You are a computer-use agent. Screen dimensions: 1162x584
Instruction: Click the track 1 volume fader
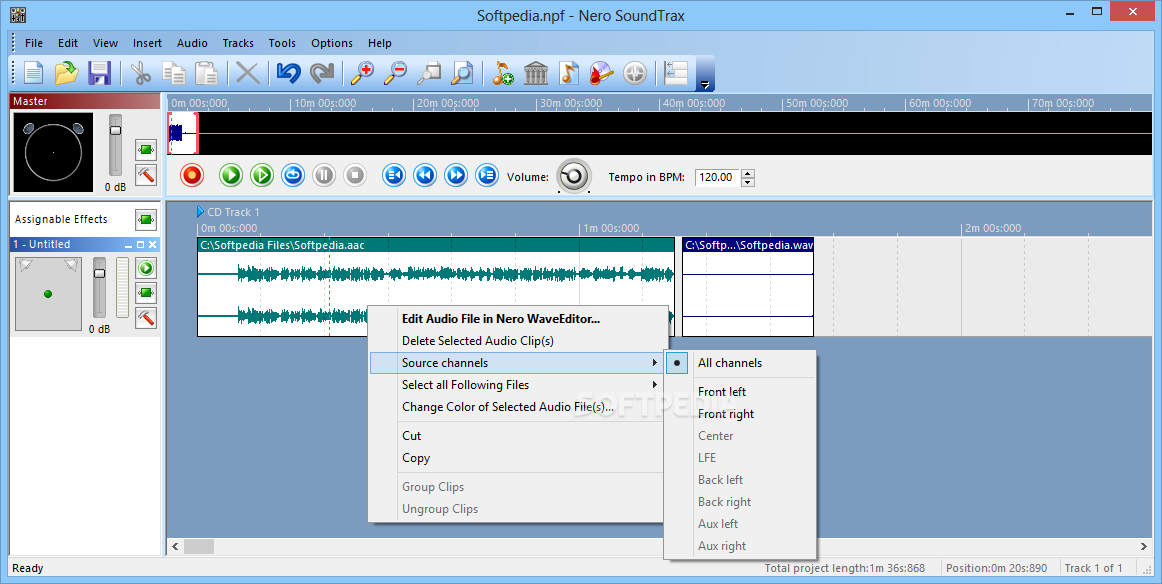[x=99, y=273]
